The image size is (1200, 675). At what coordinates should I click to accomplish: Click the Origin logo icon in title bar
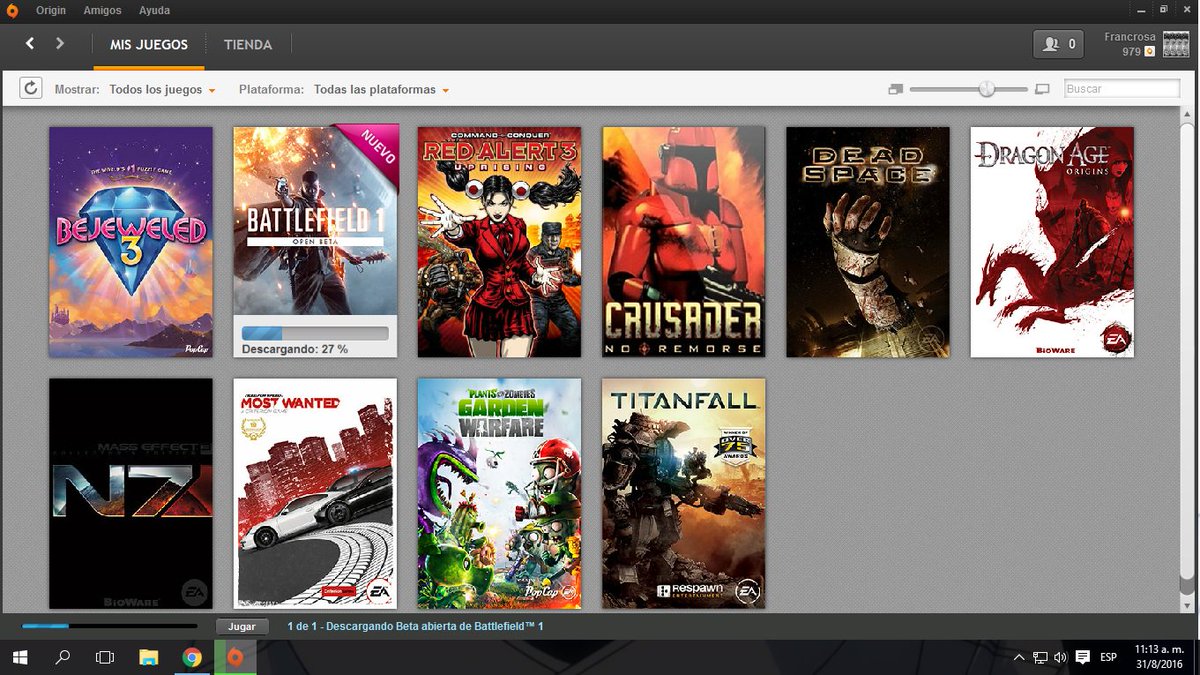coord(11,11)
